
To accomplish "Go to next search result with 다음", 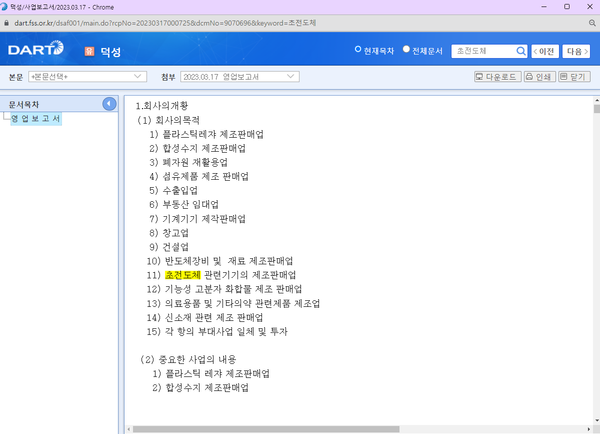I will pos(576,51).
